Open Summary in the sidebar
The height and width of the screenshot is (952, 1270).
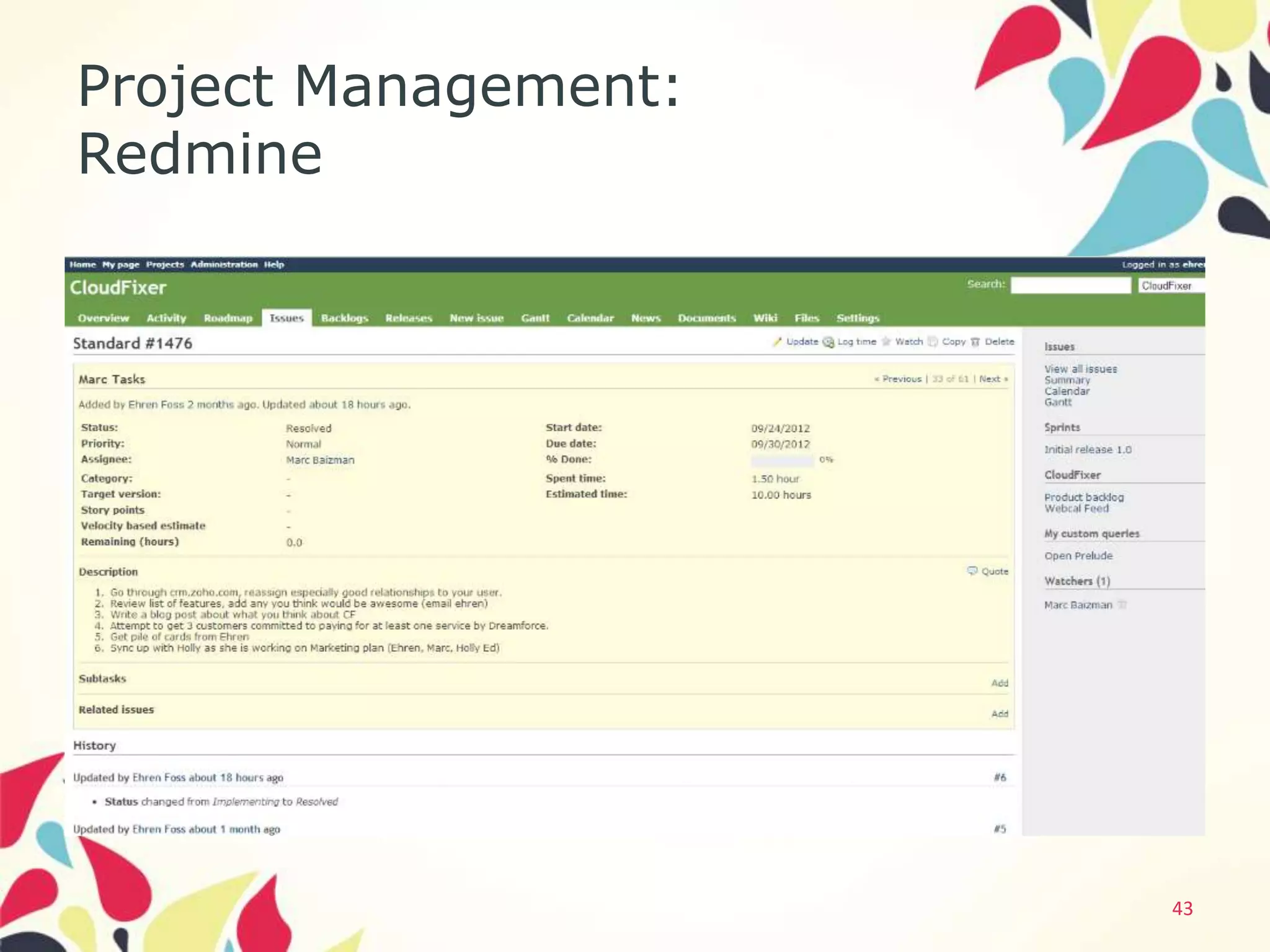click(1067, 380)
